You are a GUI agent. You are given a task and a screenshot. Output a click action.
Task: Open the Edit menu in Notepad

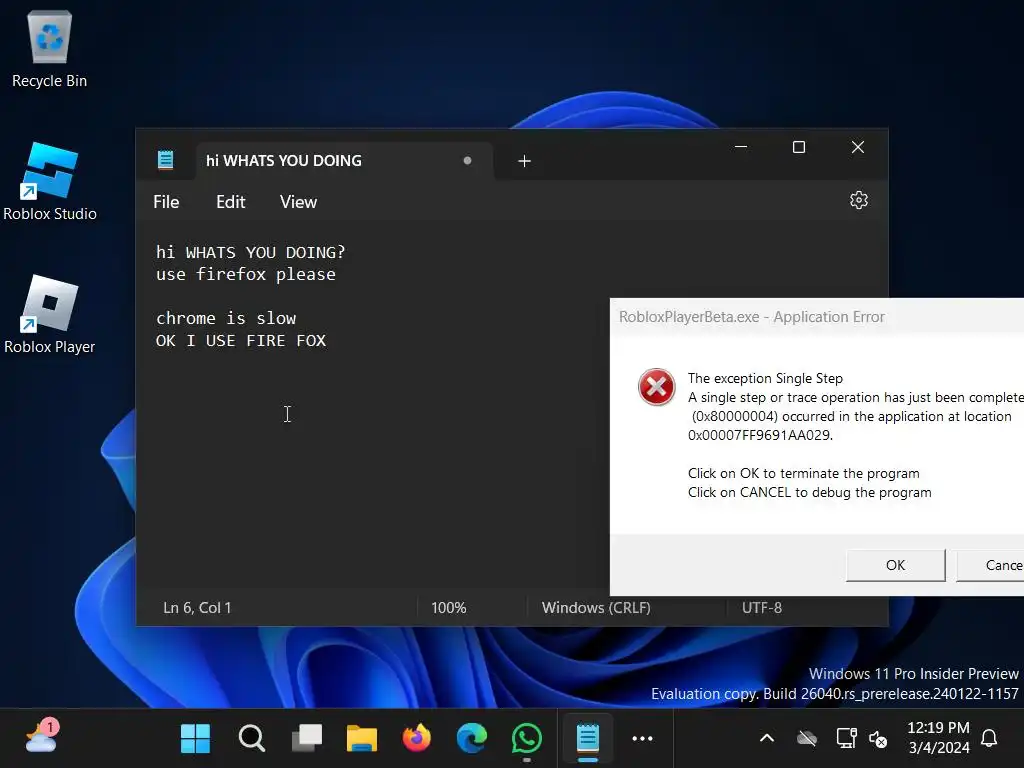(231, 202)
